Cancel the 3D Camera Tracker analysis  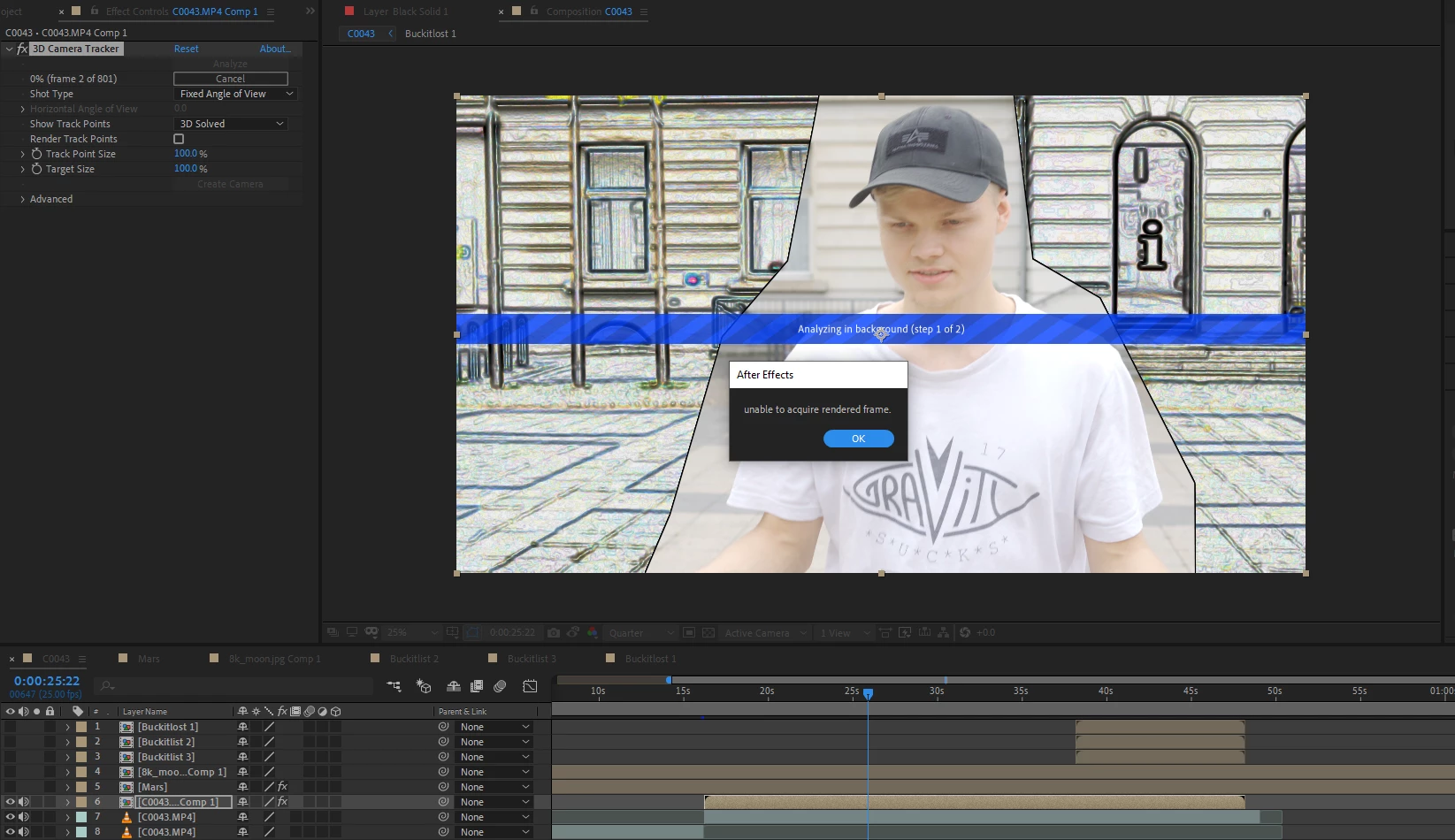coord(231,79)
